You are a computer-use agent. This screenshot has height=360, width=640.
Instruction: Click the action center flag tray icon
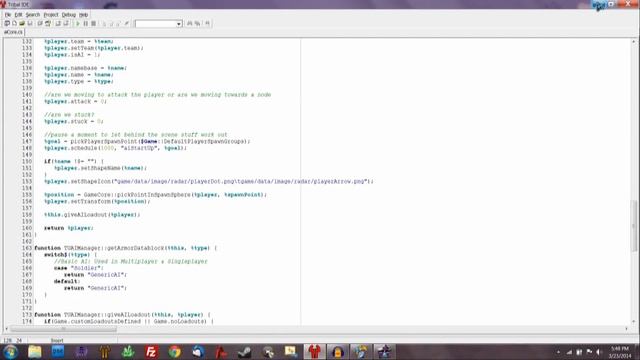(x=589, y=352)
